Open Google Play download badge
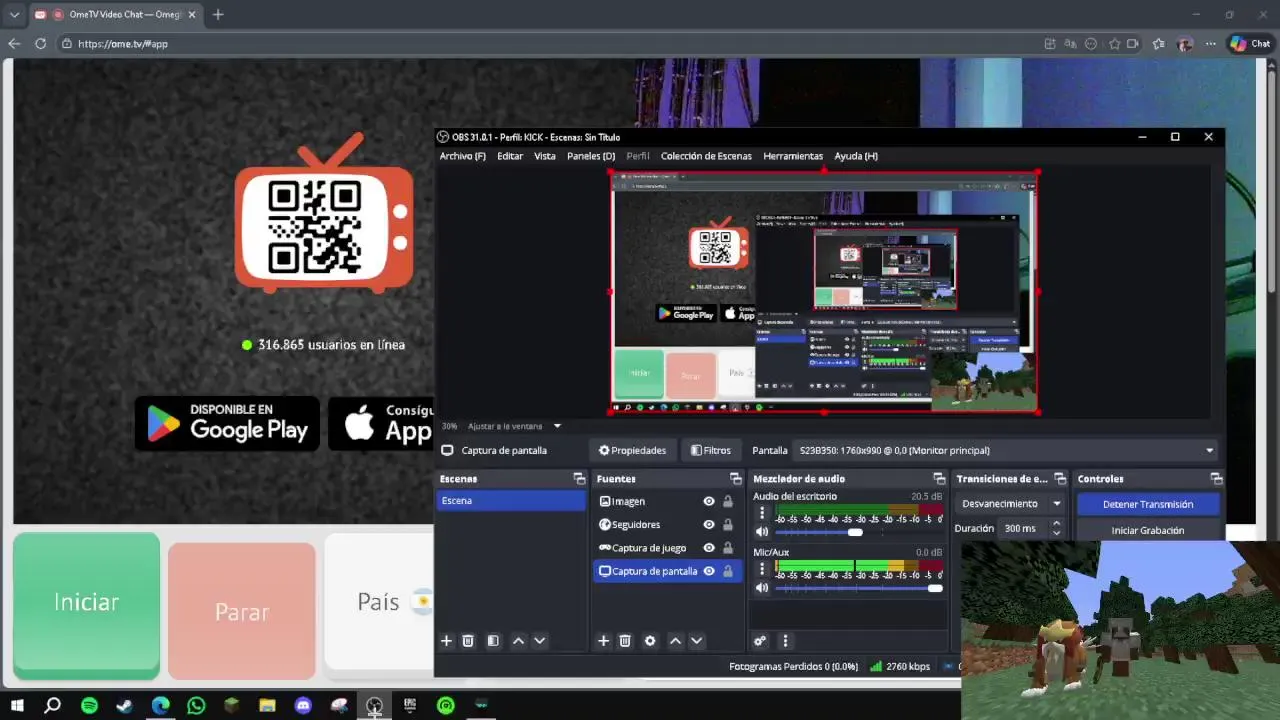Viewport: 1280px width, 720px height. (x=227, y=424)
